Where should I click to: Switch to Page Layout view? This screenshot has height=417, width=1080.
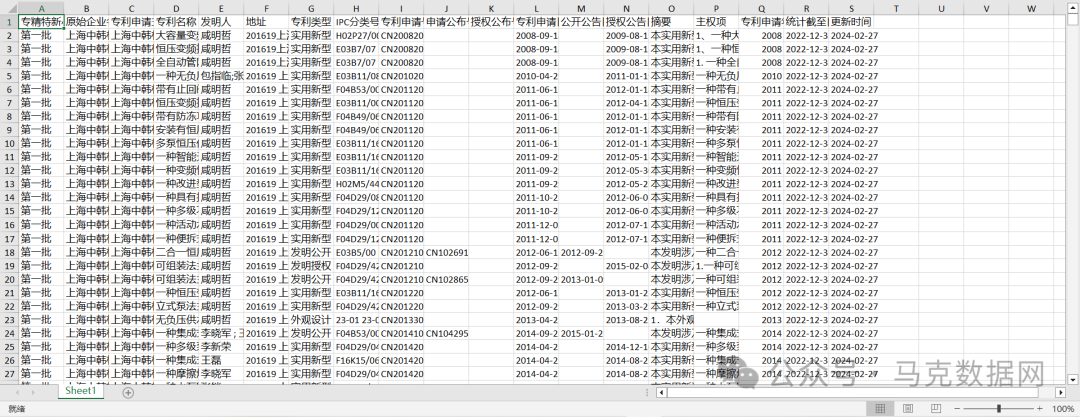[908, 409]
